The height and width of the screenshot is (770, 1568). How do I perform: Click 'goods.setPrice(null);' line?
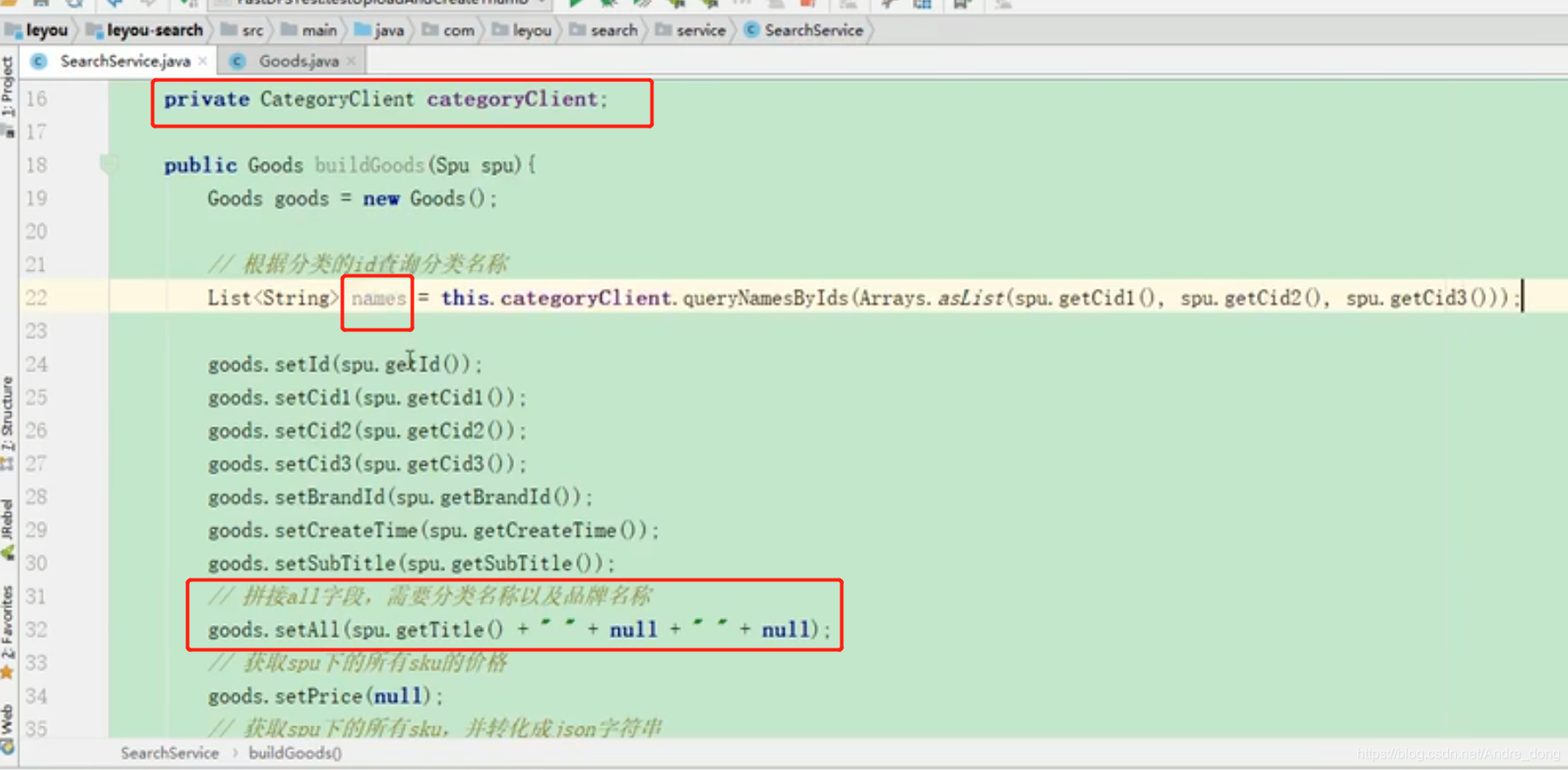(x=325, y=697)
